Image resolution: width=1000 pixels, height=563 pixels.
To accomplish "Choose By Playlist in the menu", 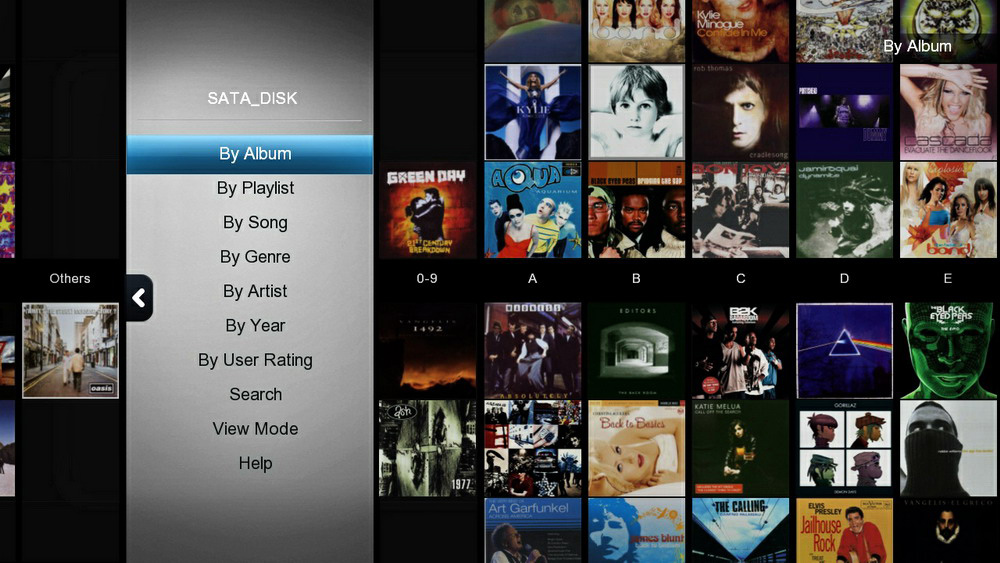I will 255,188.
